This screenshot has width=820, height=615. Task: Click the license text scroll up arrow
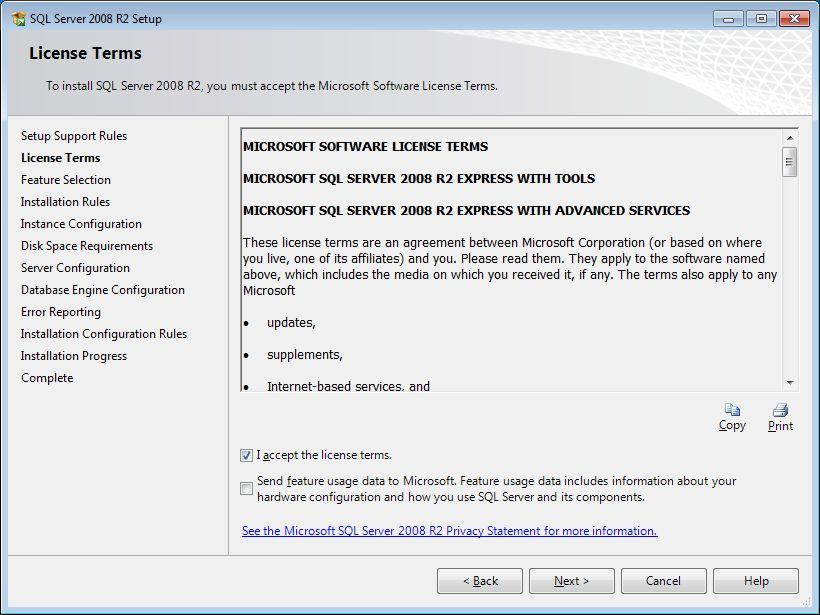point(790,138)
